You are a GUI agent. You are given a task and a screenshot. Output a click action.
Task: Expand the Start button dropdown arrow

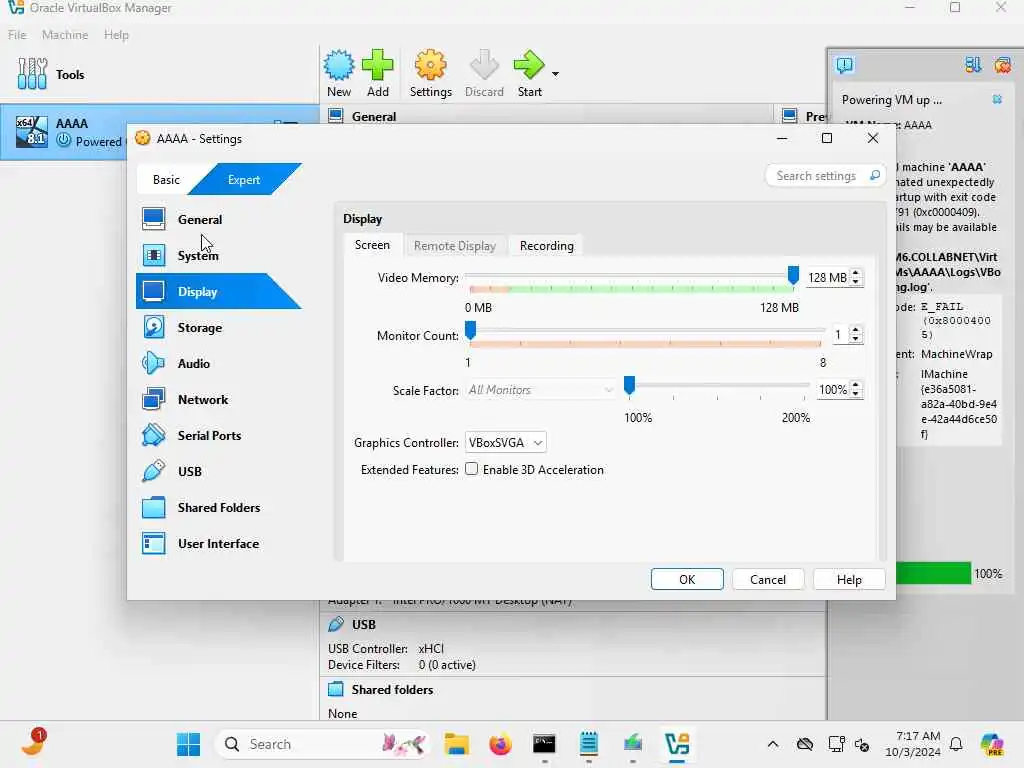pos(555,74)
